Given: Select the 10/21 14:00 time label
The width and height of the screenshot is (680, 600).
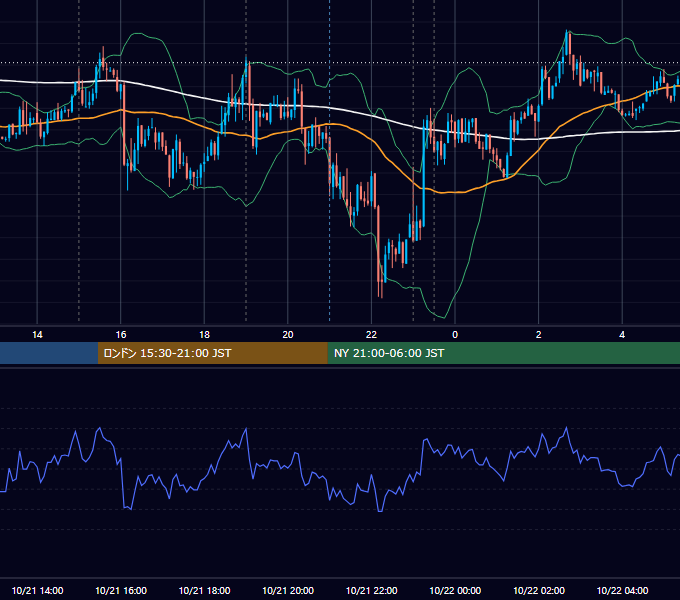Looking at the screenshot, I should [37, 590].
